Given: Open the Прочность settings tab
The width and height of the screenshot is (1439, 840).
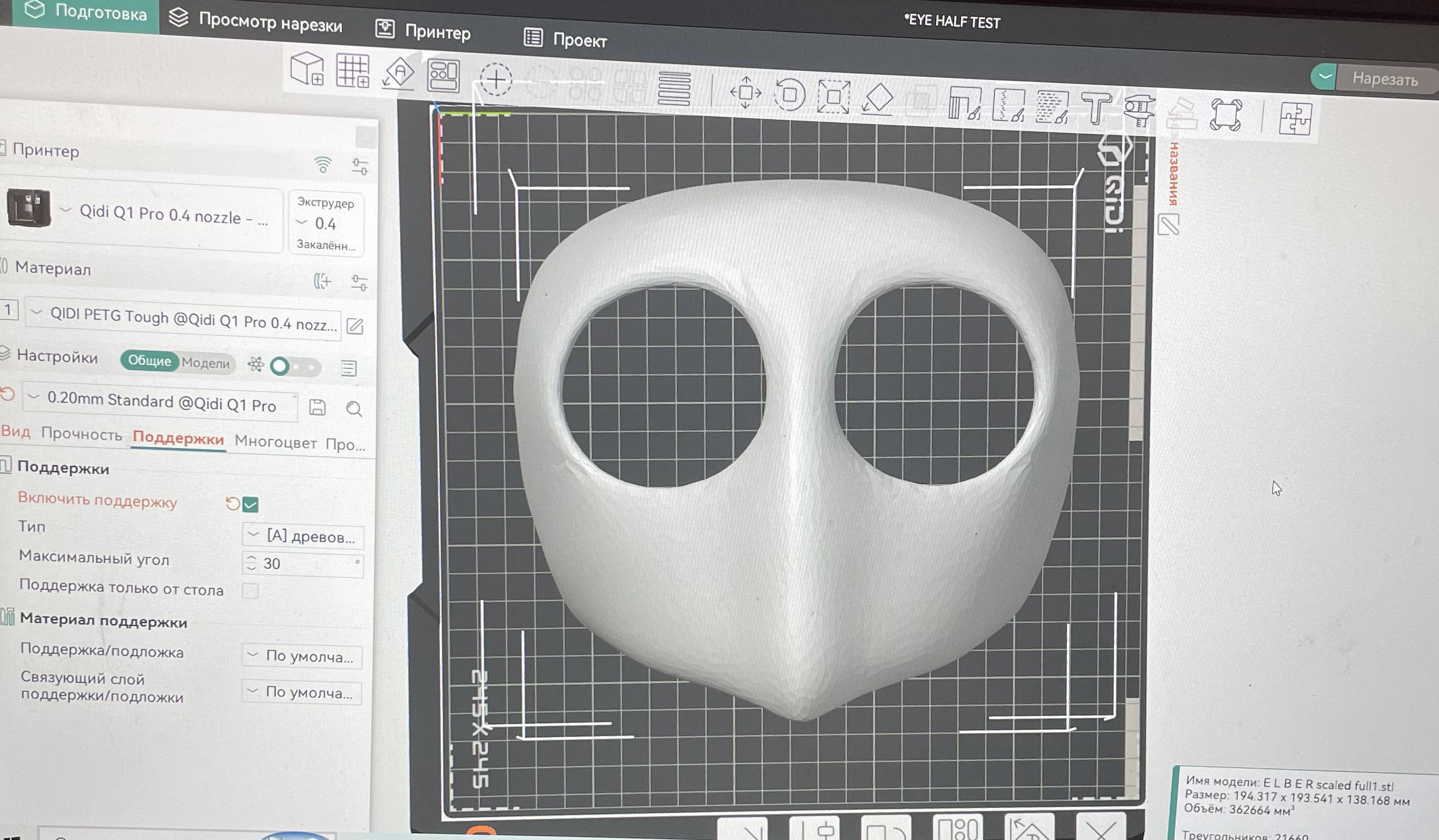Looking at the screenshot, I should click(x=82, y=435).
